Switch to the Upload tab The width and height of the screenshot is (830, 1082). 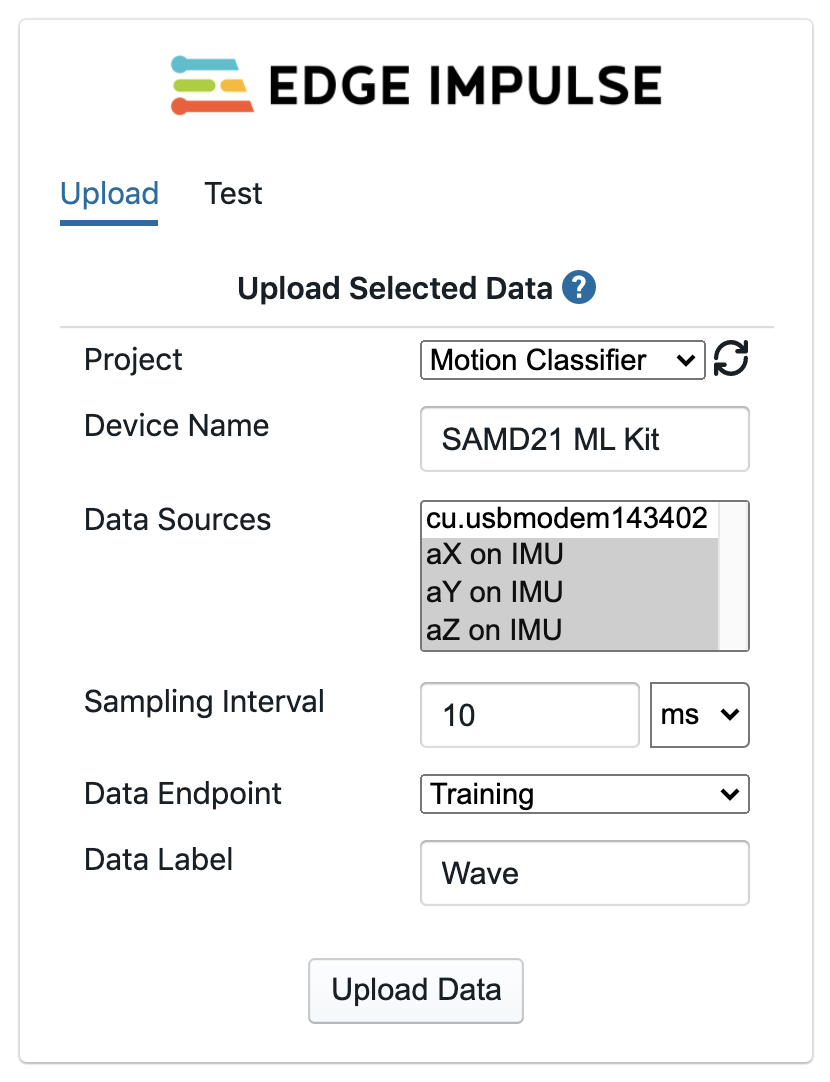click(109, 193)
